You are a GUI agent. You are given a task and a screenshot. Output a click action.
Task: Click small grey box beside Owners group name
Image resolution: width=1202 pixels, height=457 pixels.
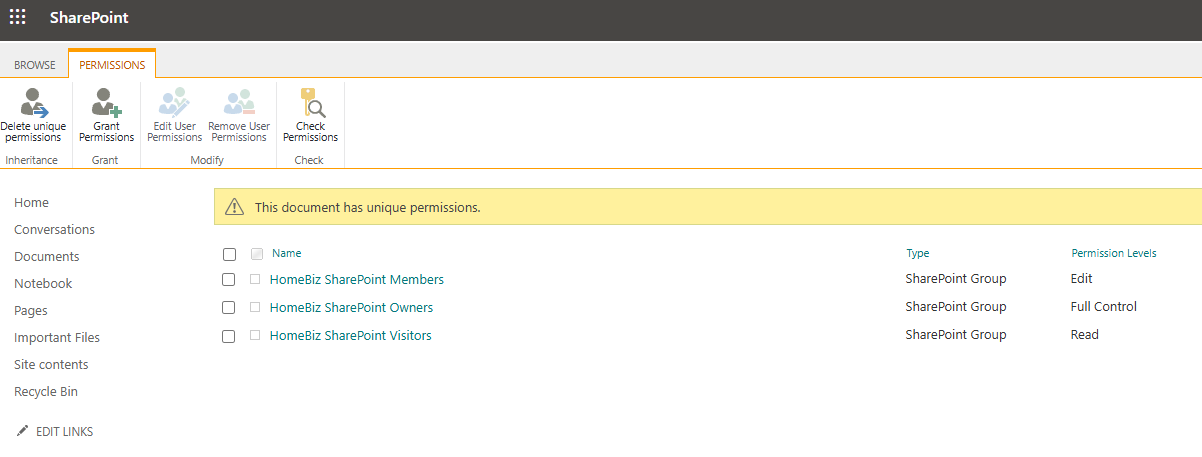255,308
